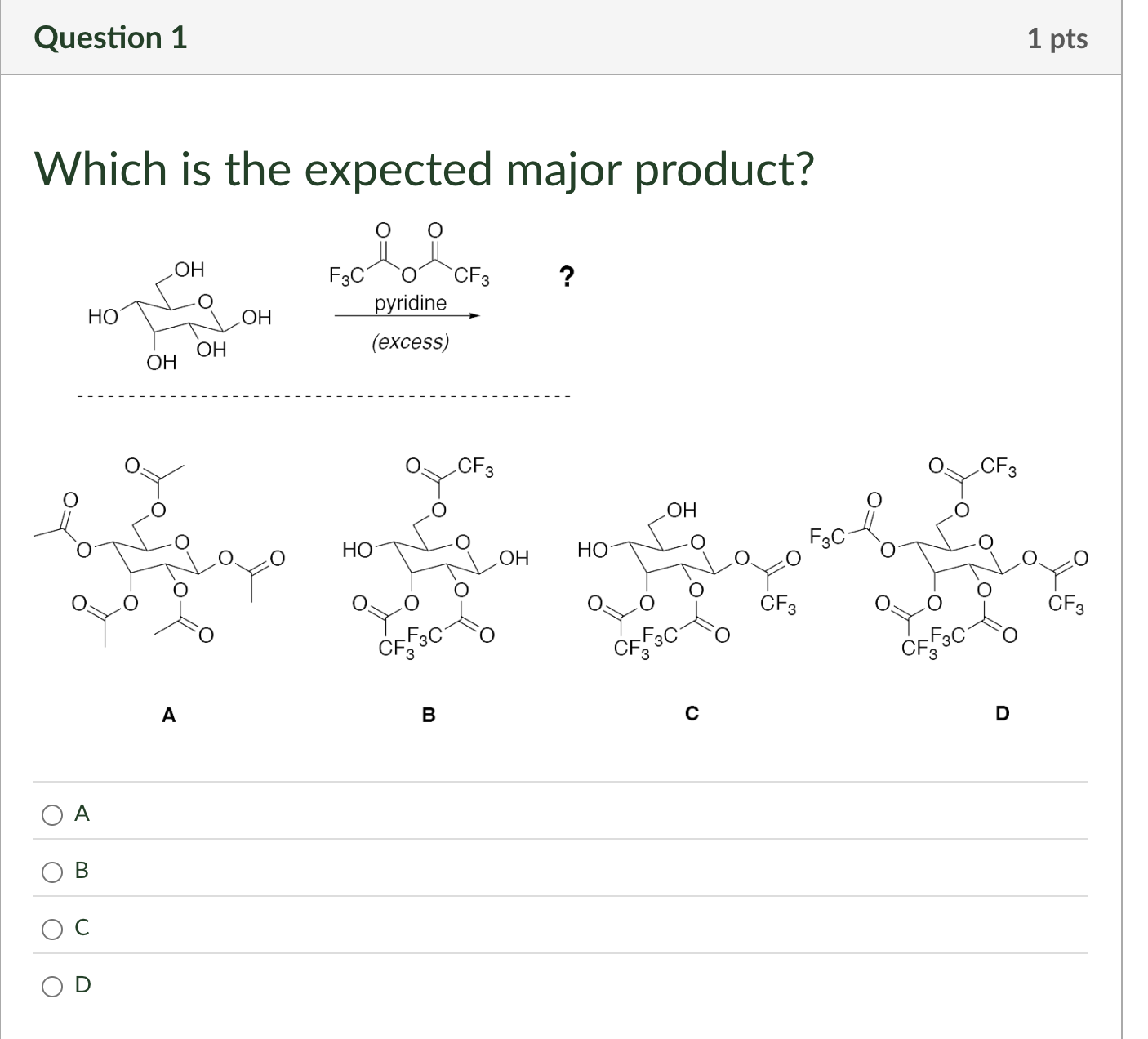Viewport: 1148px width, 1039px height.
Task: Click the Question 1 header bar
Action: pos(112,38)
